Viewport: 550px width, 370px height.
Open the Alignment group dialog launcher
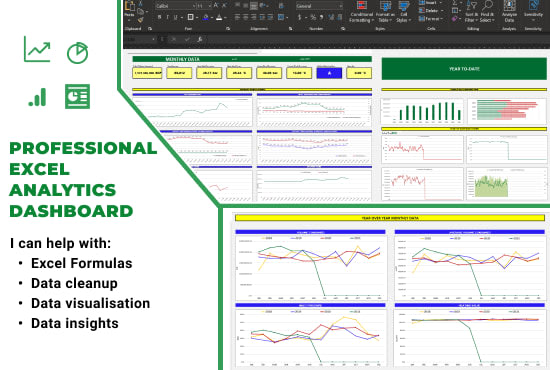click(290, 29)
